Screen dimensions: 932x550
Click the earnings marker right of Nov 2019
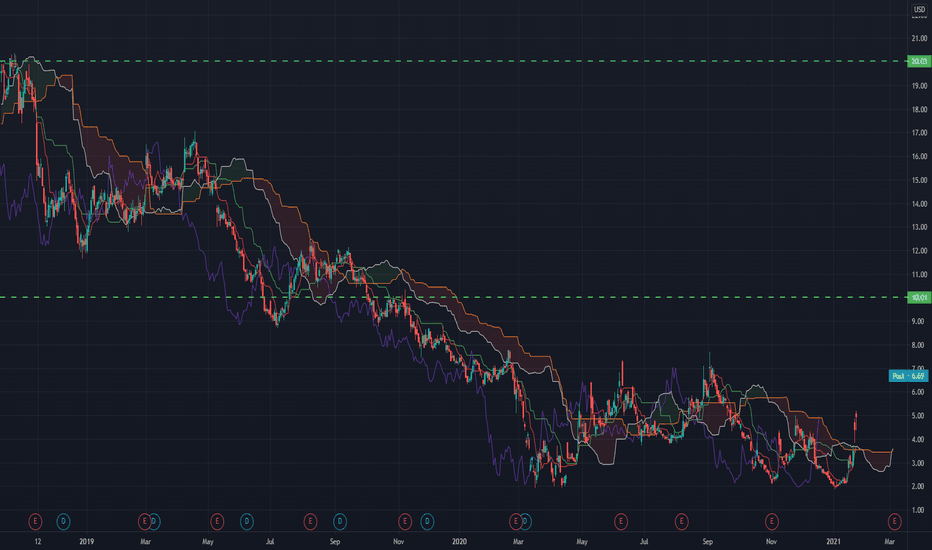click(405, 522)
